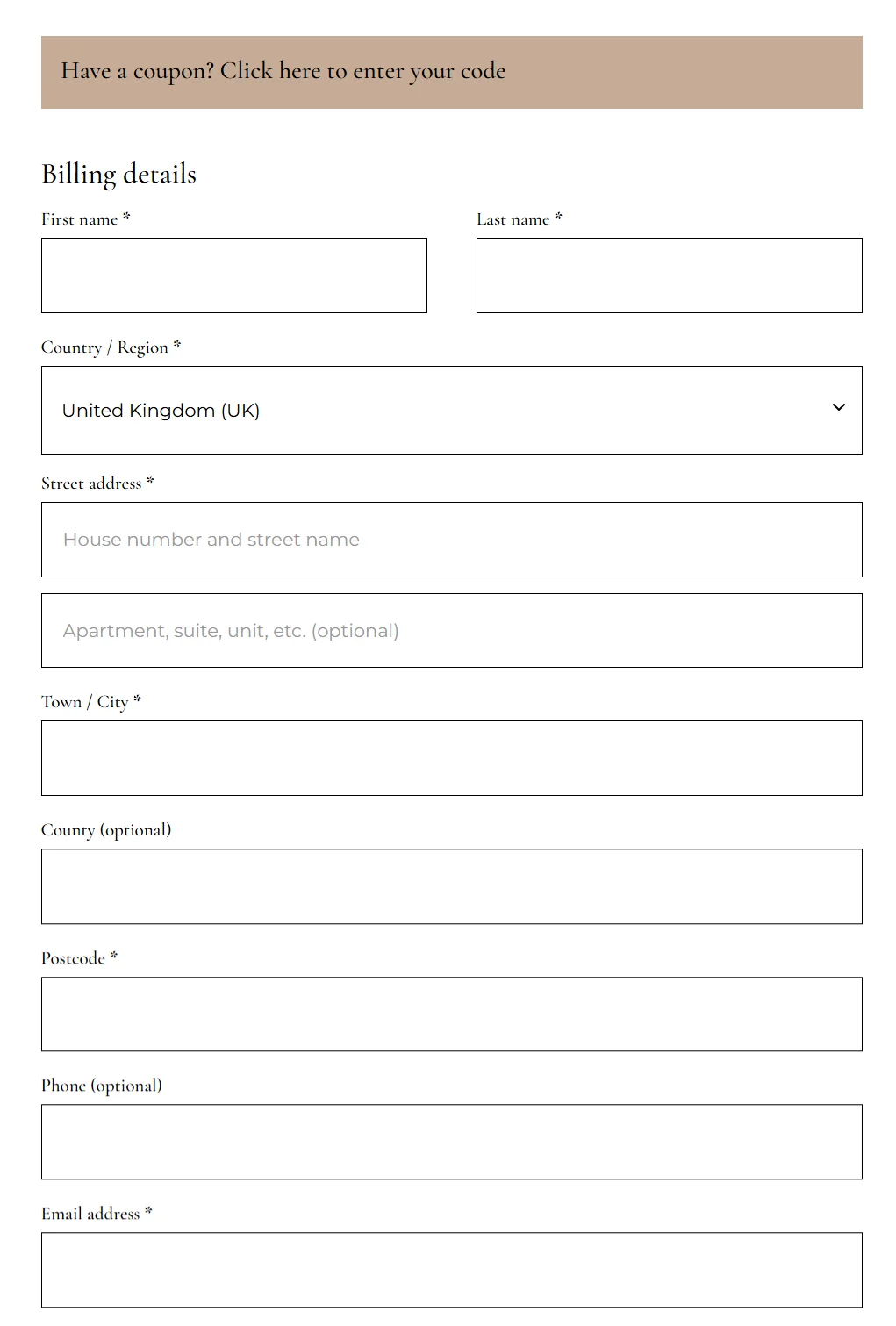
Task: Click into the Last name text box
Action: [669, 276]
